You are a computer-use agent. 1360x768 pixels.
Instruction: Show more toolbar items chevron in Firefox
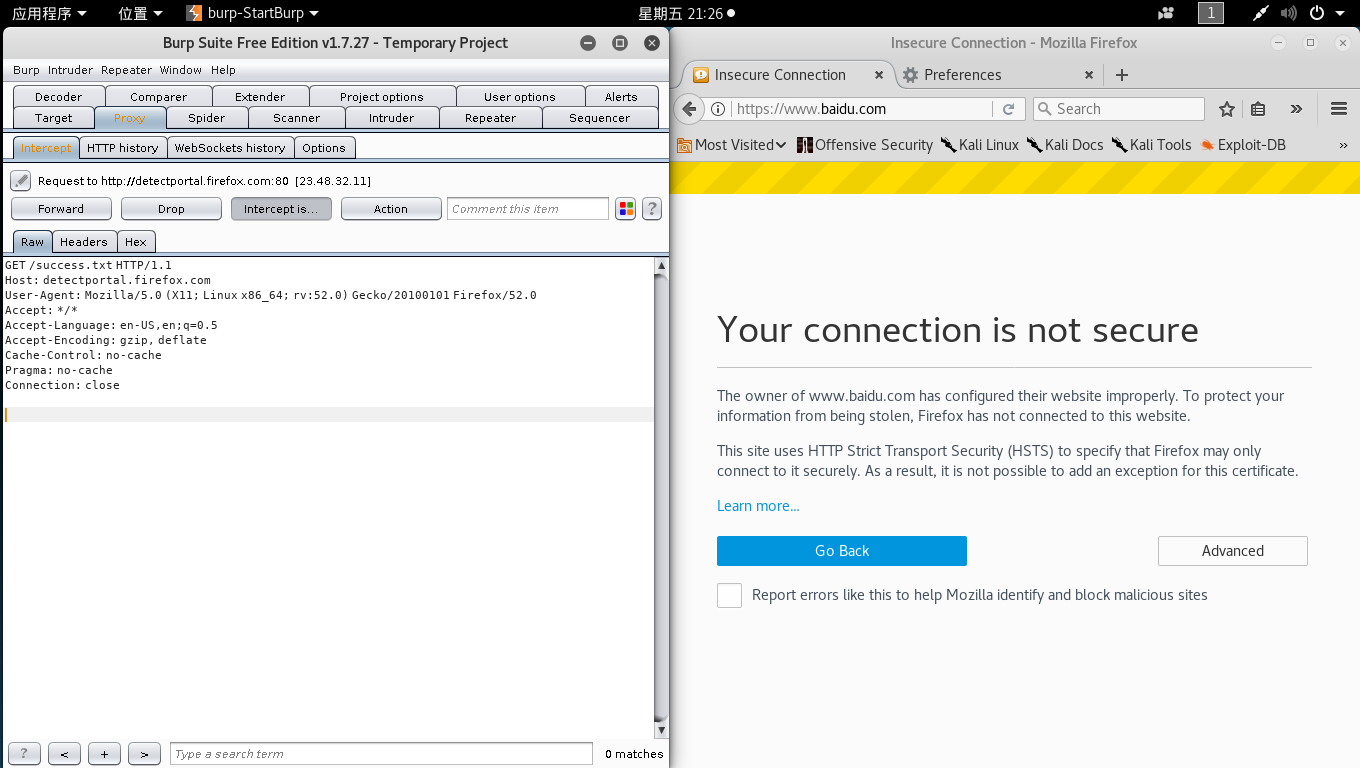click(1297, 109)
